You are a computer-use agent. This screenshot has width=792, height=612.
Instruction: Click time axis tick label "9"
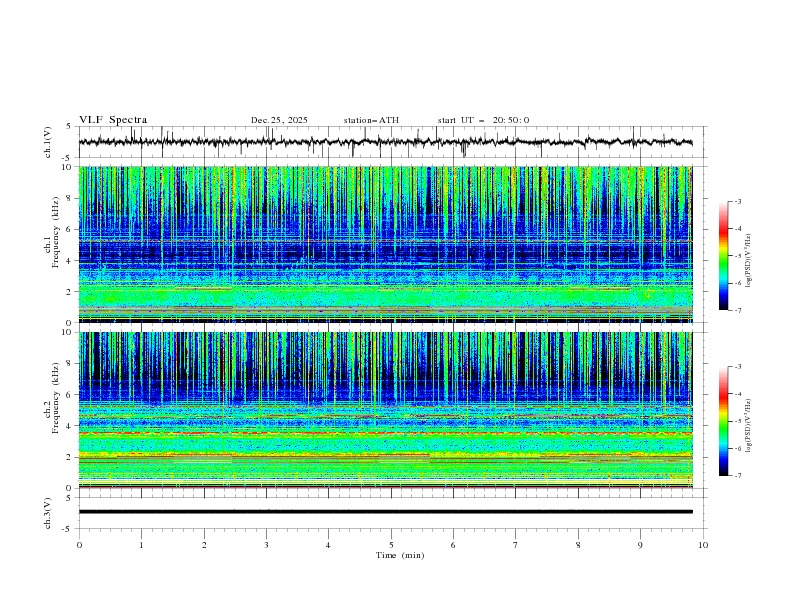tap(640, 545)
